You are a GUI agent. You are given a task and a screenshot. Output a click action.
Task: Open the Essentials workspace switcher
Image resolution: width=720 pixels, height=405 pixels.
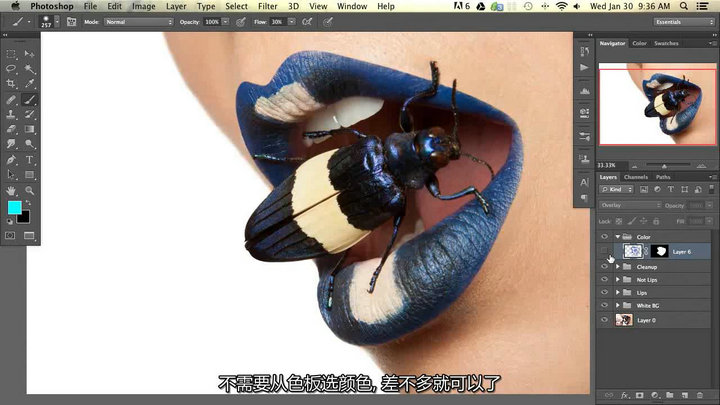tap(683, 21)
